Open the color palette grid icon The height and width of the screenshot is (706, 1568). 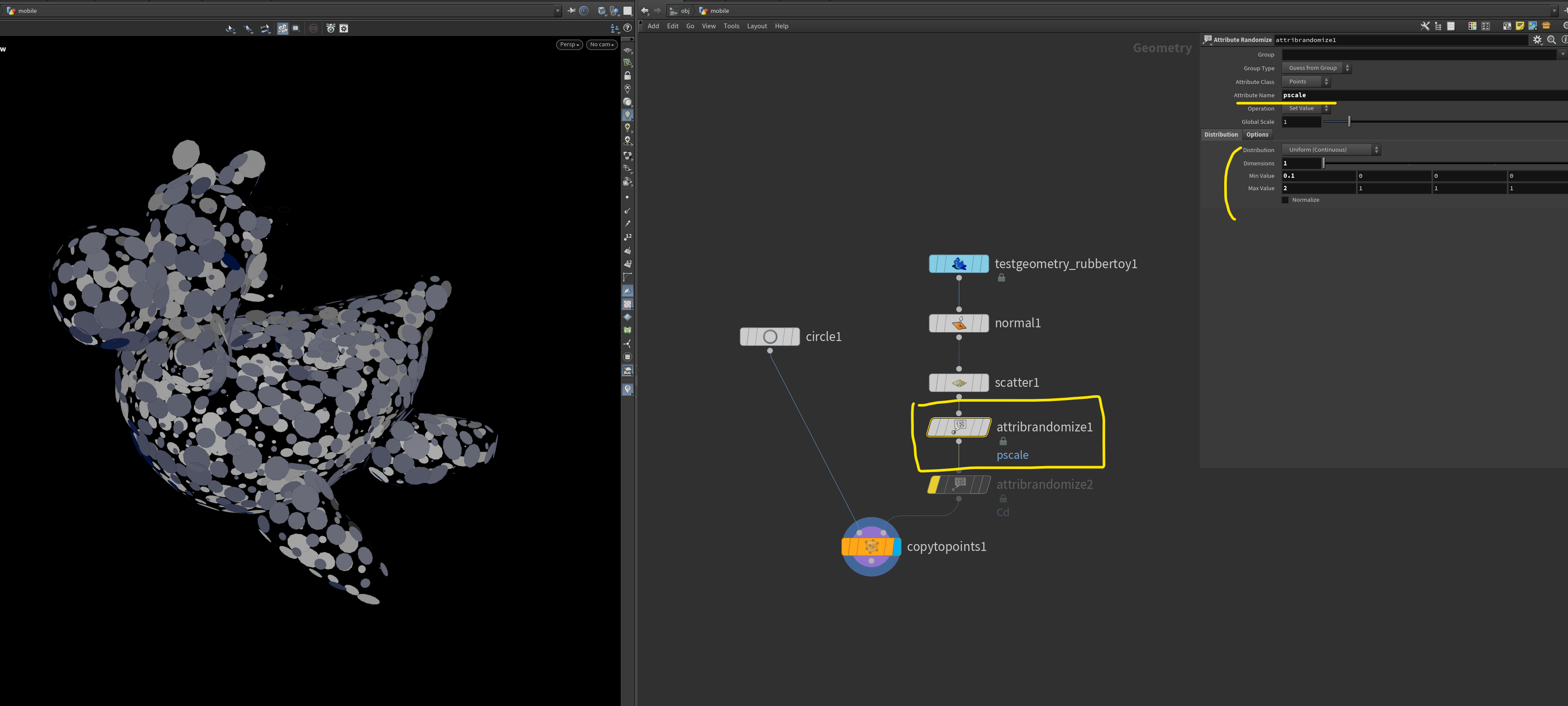1472,26
